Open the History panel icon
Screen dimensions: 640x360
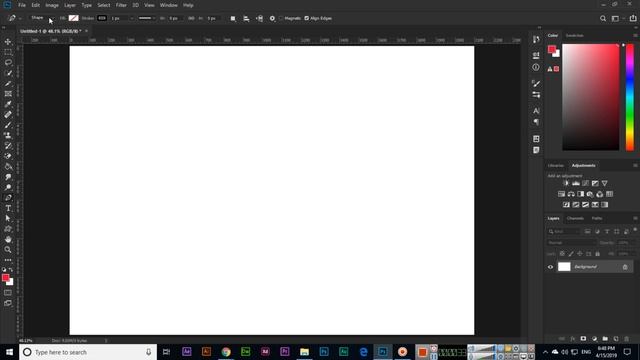(536, 39)
